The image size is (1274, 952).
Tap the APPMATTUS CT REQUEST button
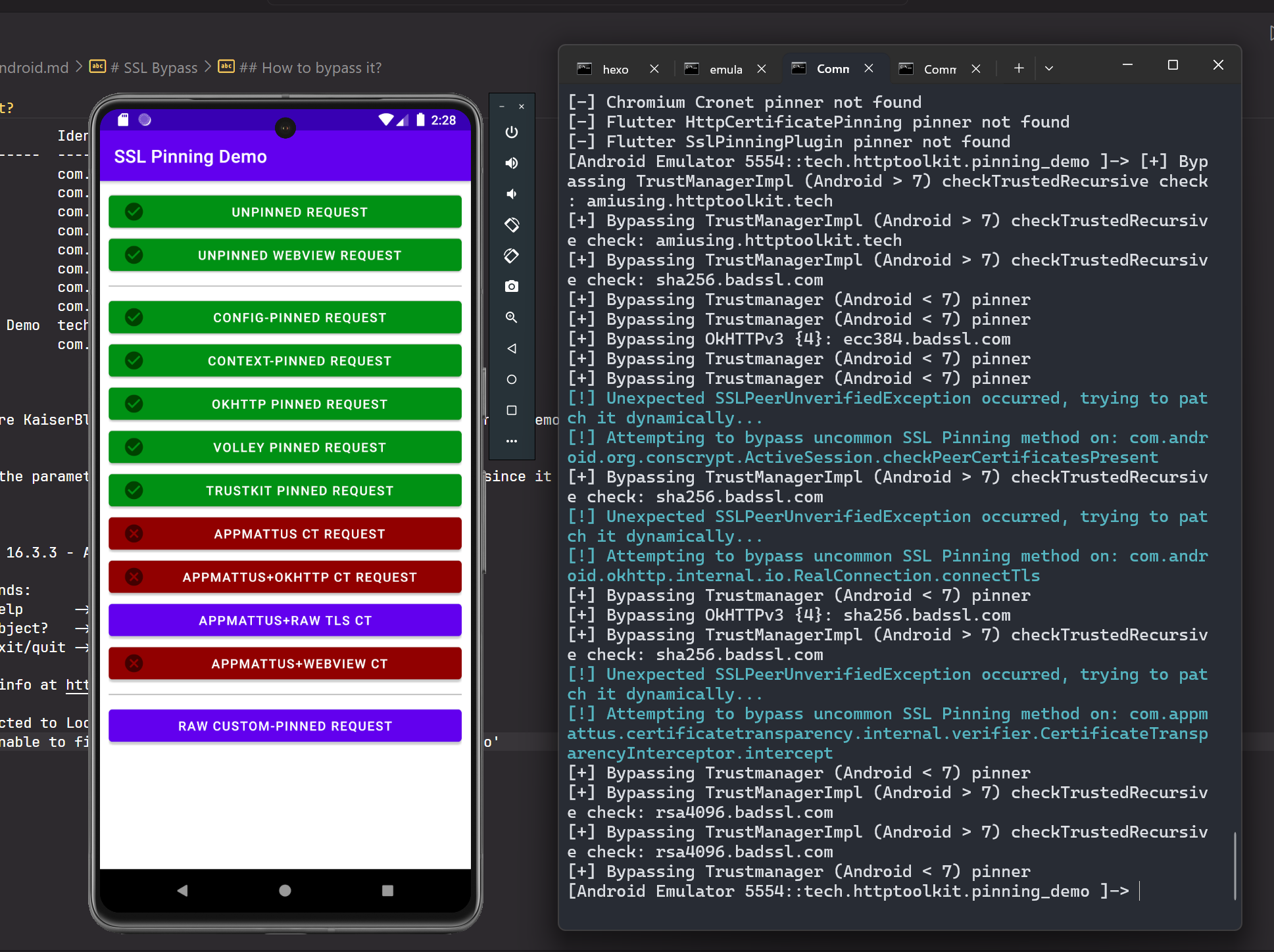coord(285,534)
